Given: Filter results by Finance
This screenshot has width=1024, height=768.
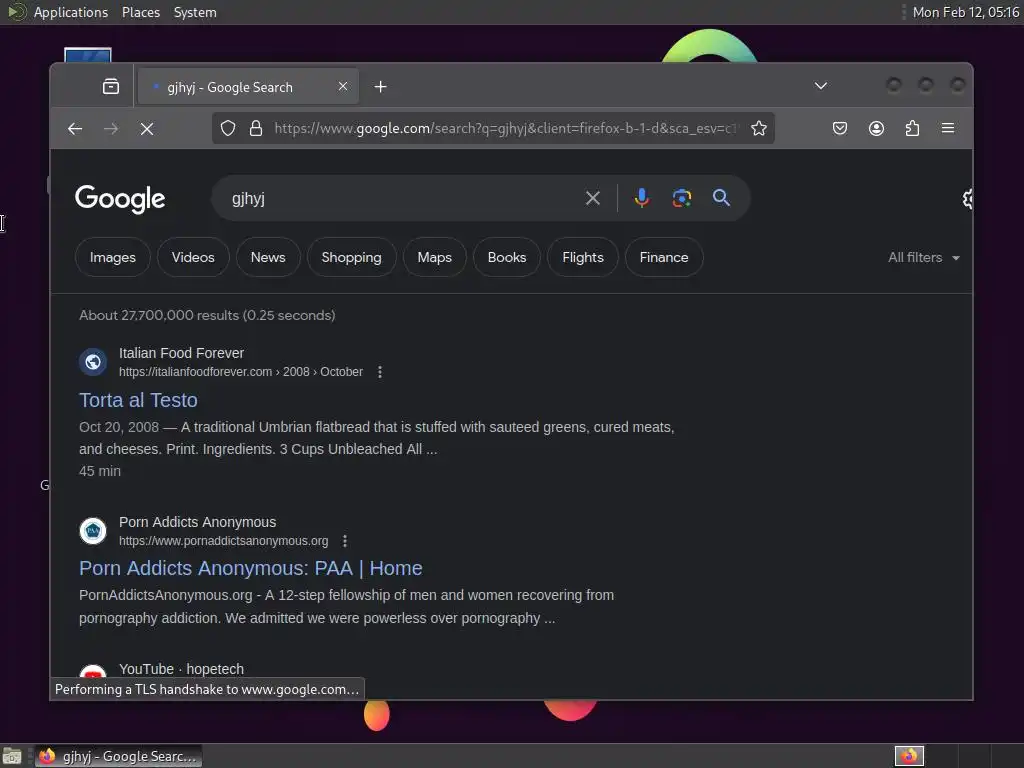Looking at the screenshot, I should (x=664, y=257).
